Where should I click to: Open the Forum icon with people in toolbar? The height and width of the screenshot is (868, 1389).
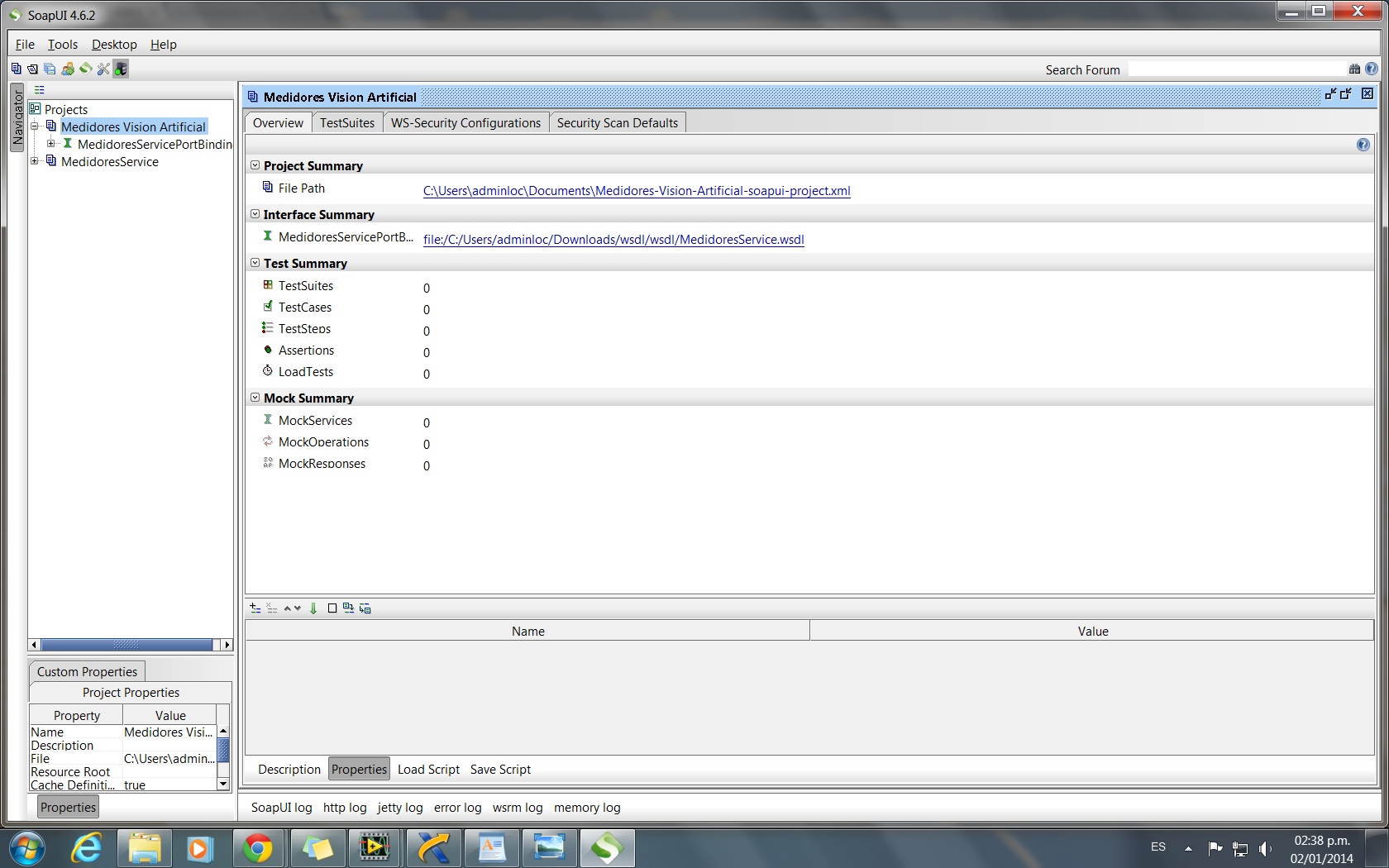point(68,69)
